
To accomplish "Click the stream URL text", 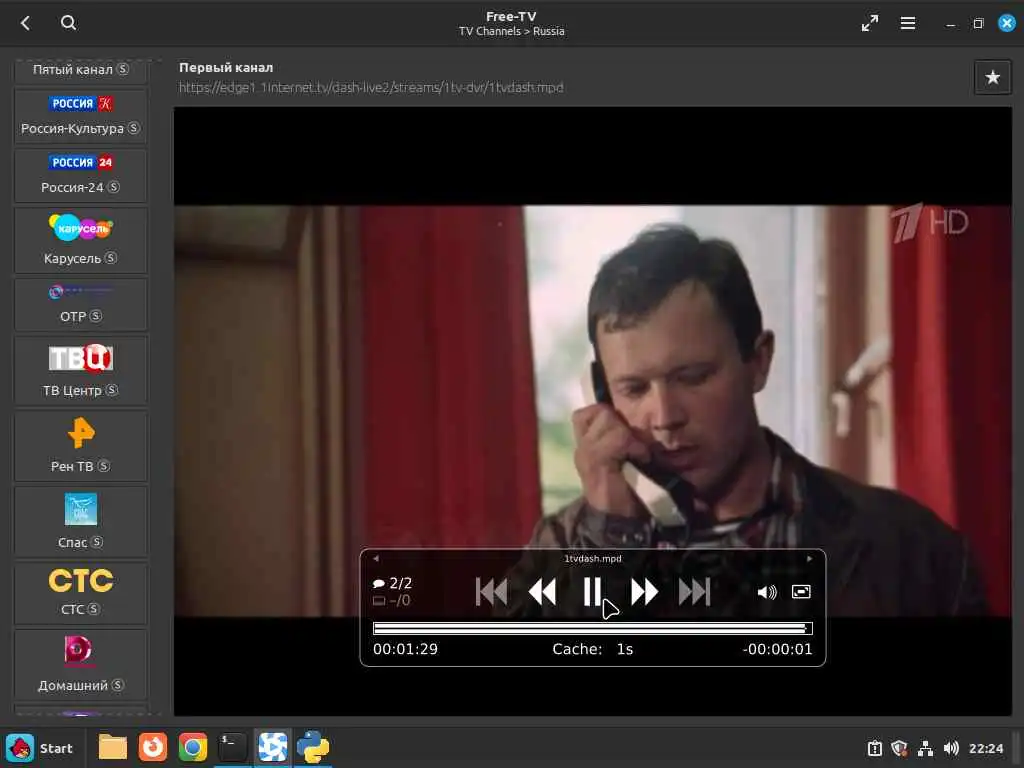I will [371, 88].
